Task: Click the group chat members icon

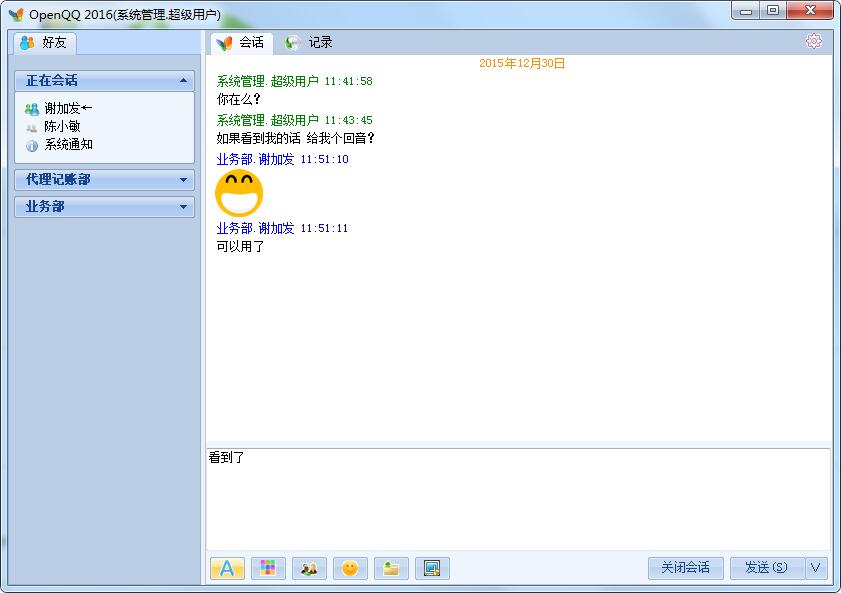Action: (308, 568)
